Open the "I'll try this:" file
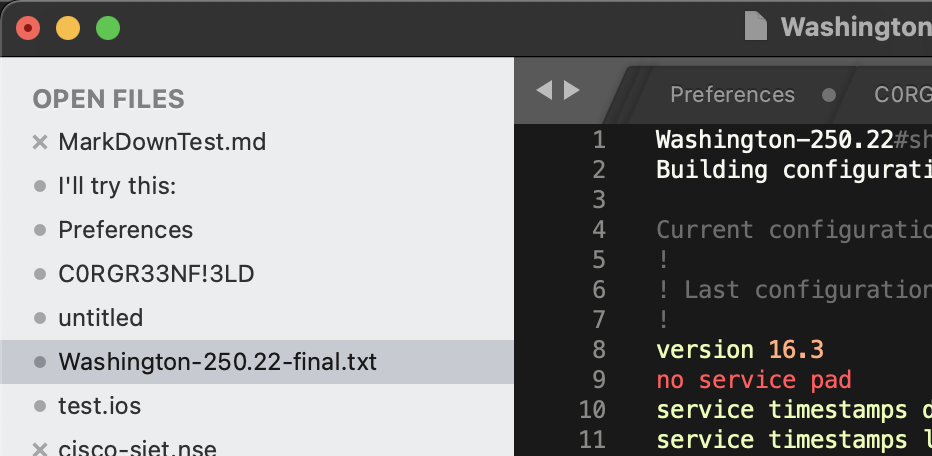932x456 pixels. point(117,186)
